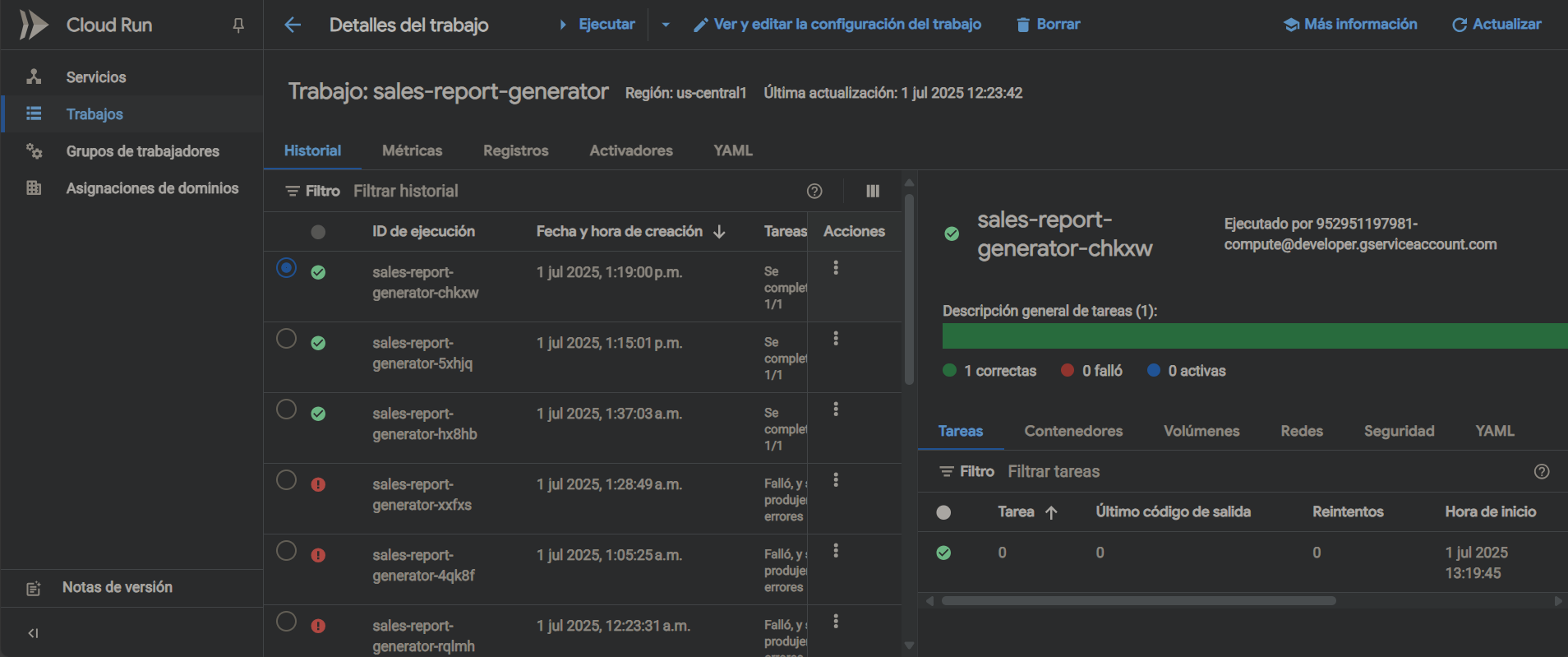Switch to the Historial tab
The image size is (1568, 657).
(312, 150)
